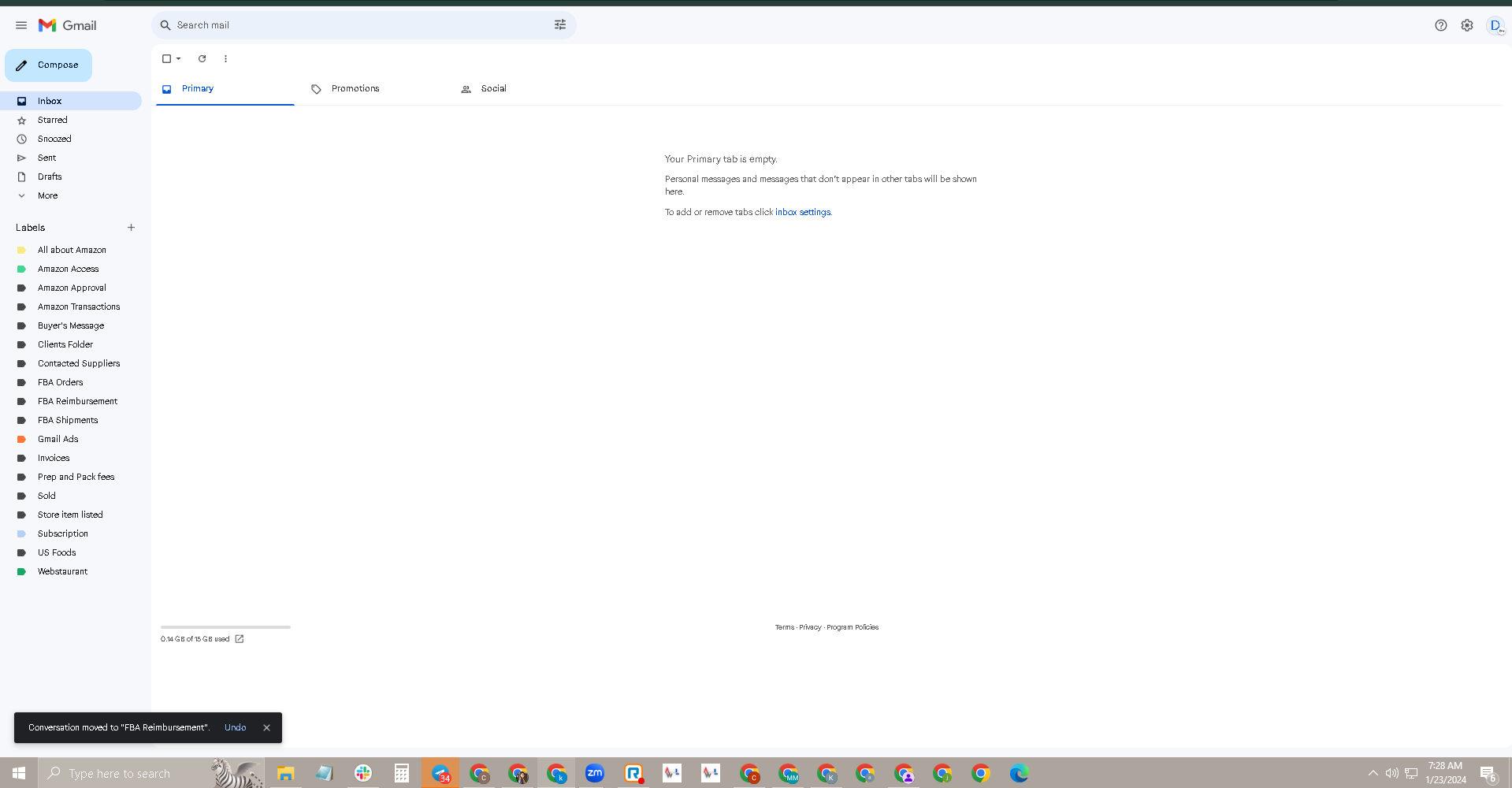
Task: Open the More options three-dot menu
Action: (x=225, y=58)
